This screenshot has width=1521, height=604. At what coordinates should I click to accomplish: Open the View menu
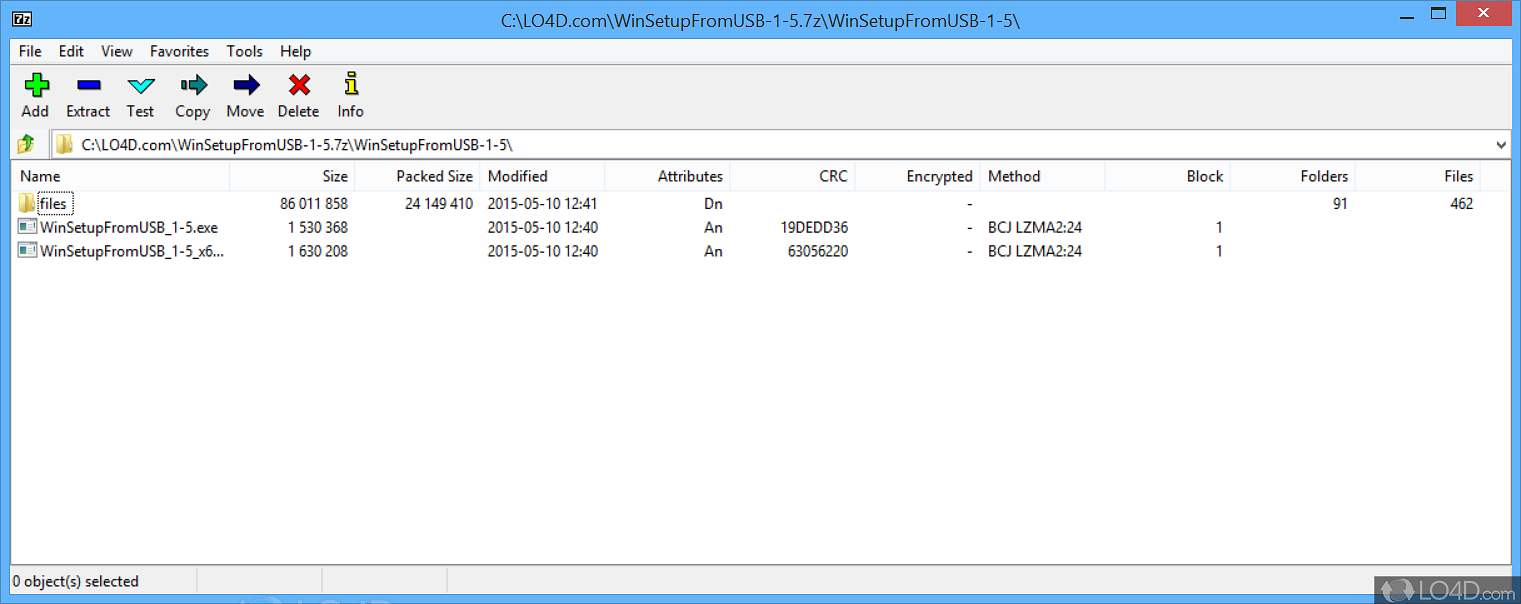[117, 51]
